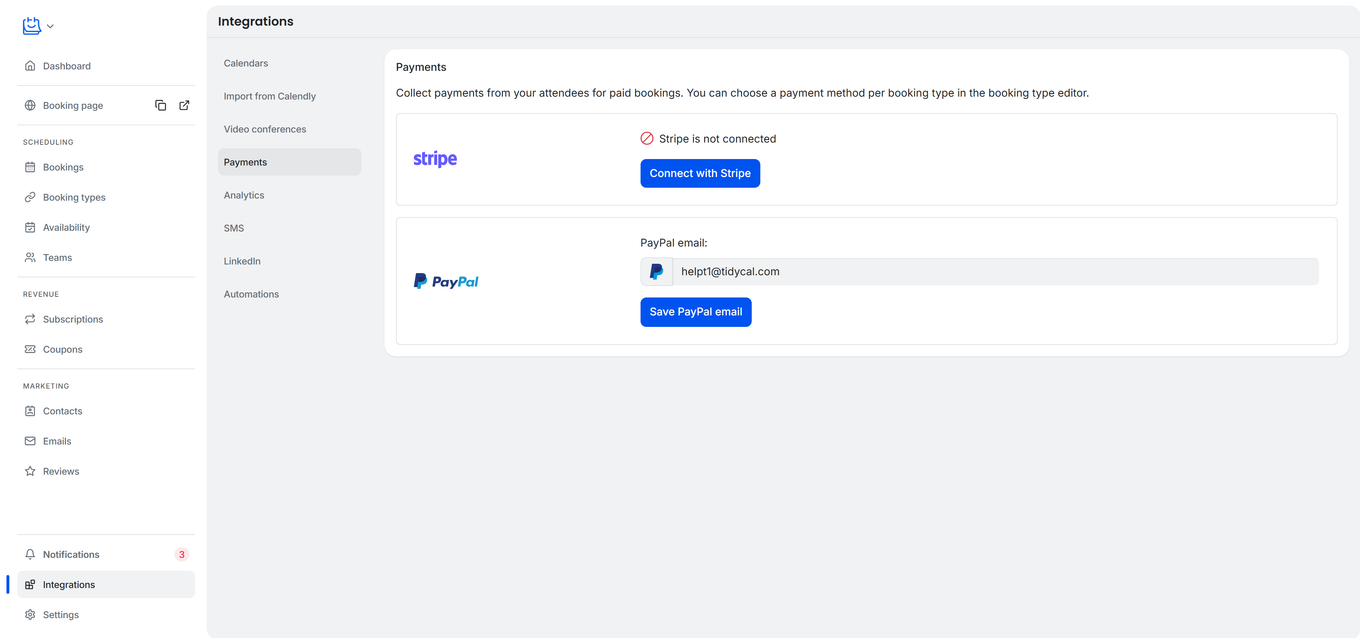Click the Connect with Stripe button
1360x638 pixels.
700,173
